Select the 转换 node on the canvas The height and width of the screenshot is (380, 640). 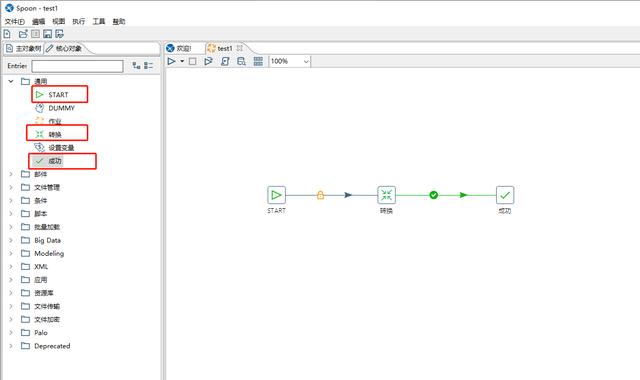click(386, 195)
